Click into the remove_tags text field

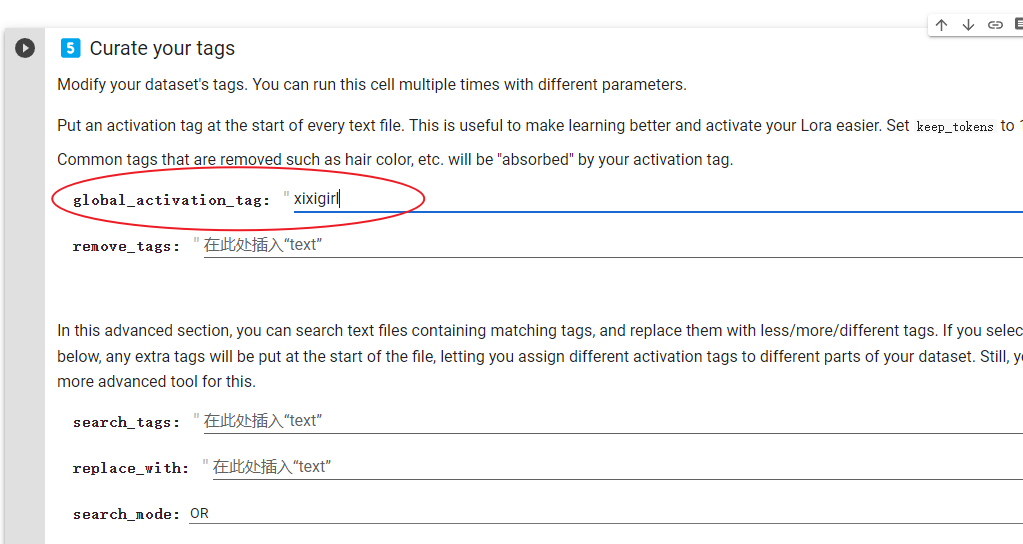(x=613, y=245)
